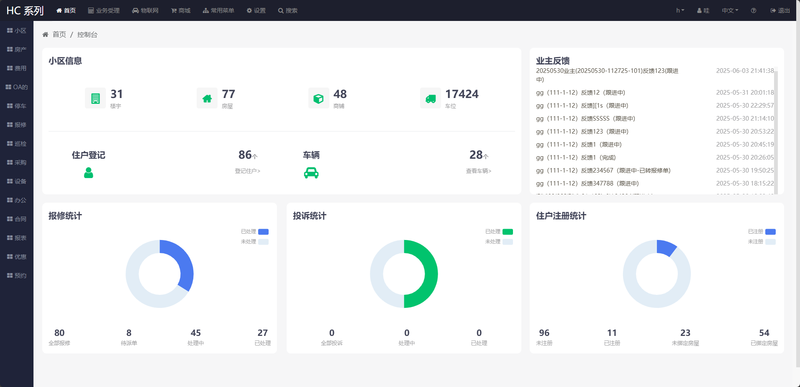This screenshot has width=800, height=387.
Task: Click the 45 处理中 repair statistic
Action: (195, 337)
